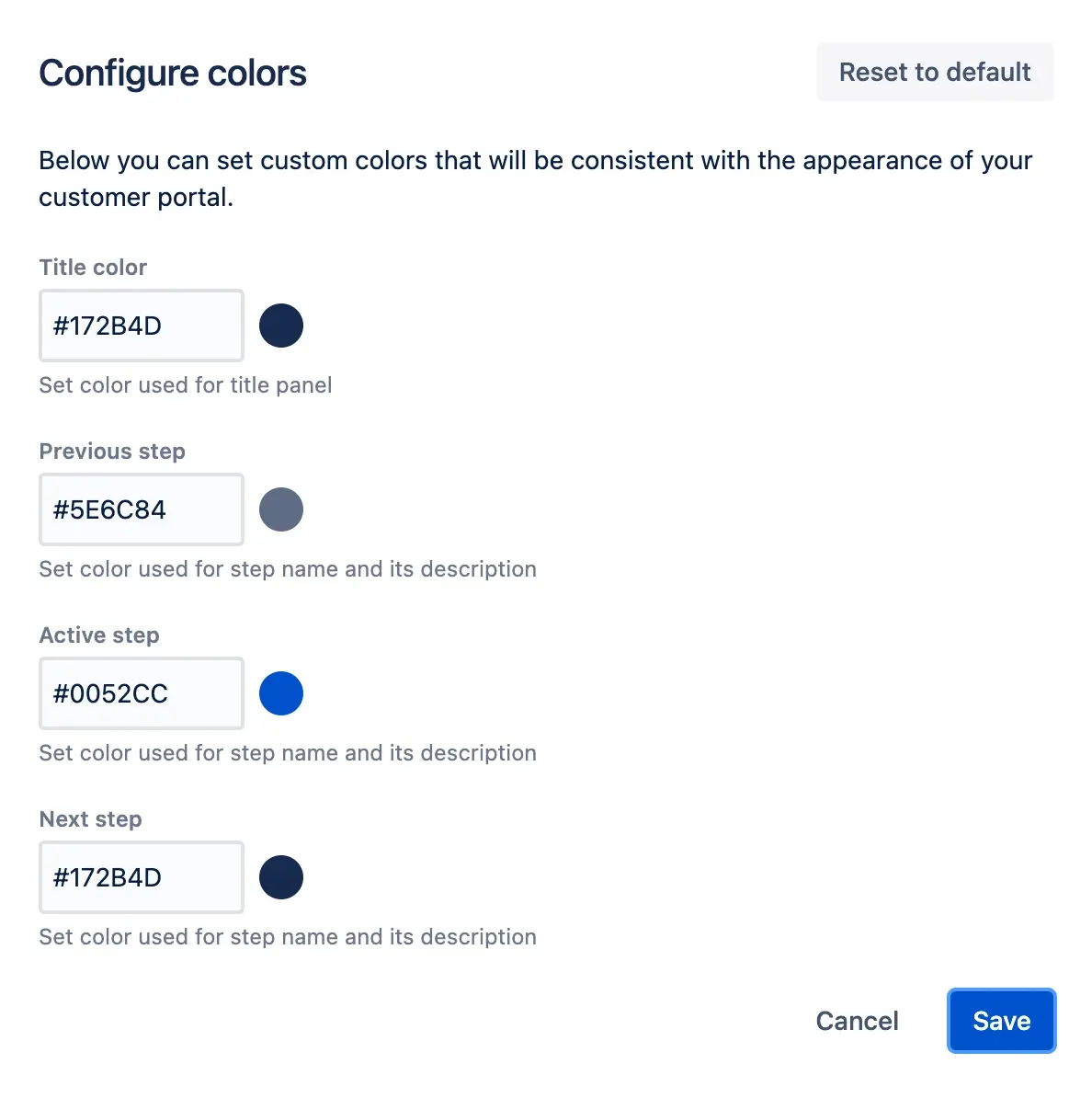This screenshot has height=1098, width=1092.
Task: Click the Save button
Action: 1001,1021
